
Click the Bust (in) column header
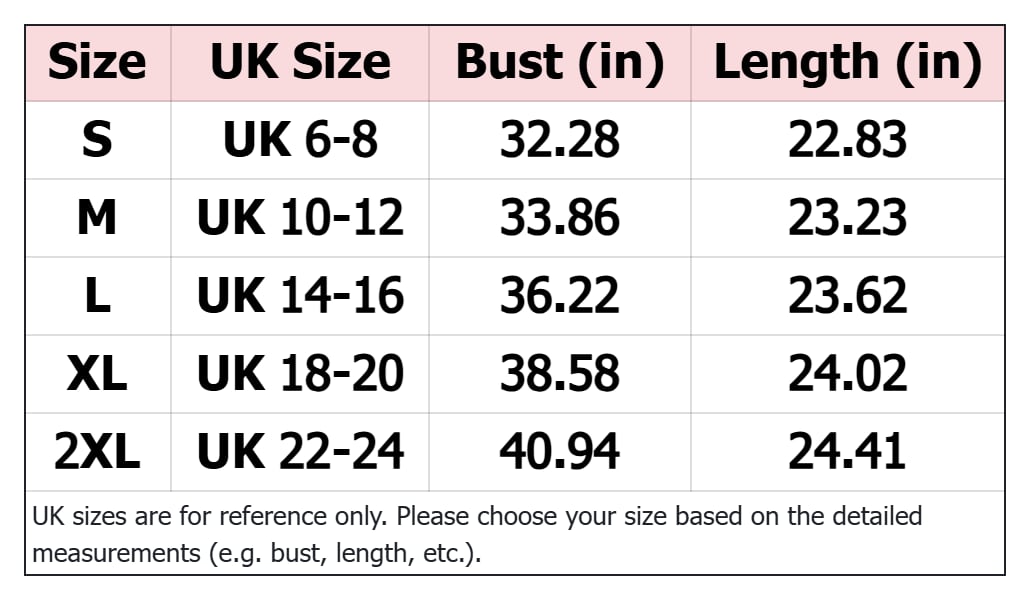(x=559, y=62)
